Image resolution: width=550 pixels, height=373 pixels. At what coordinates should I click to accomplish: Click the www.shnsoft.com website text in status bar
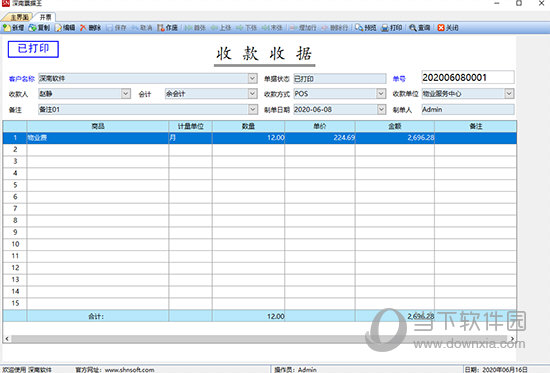(x=129, y=369)
